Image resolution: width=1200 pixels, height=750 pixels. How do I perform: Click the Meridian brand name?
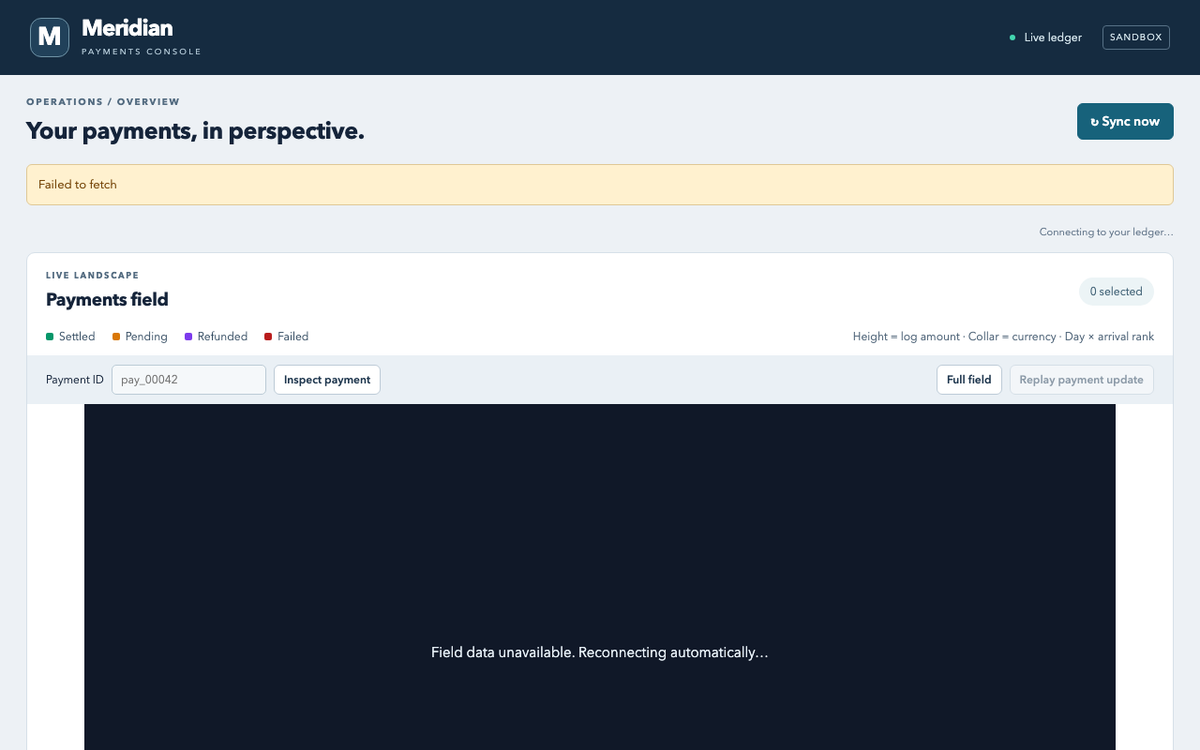point(127,29)
